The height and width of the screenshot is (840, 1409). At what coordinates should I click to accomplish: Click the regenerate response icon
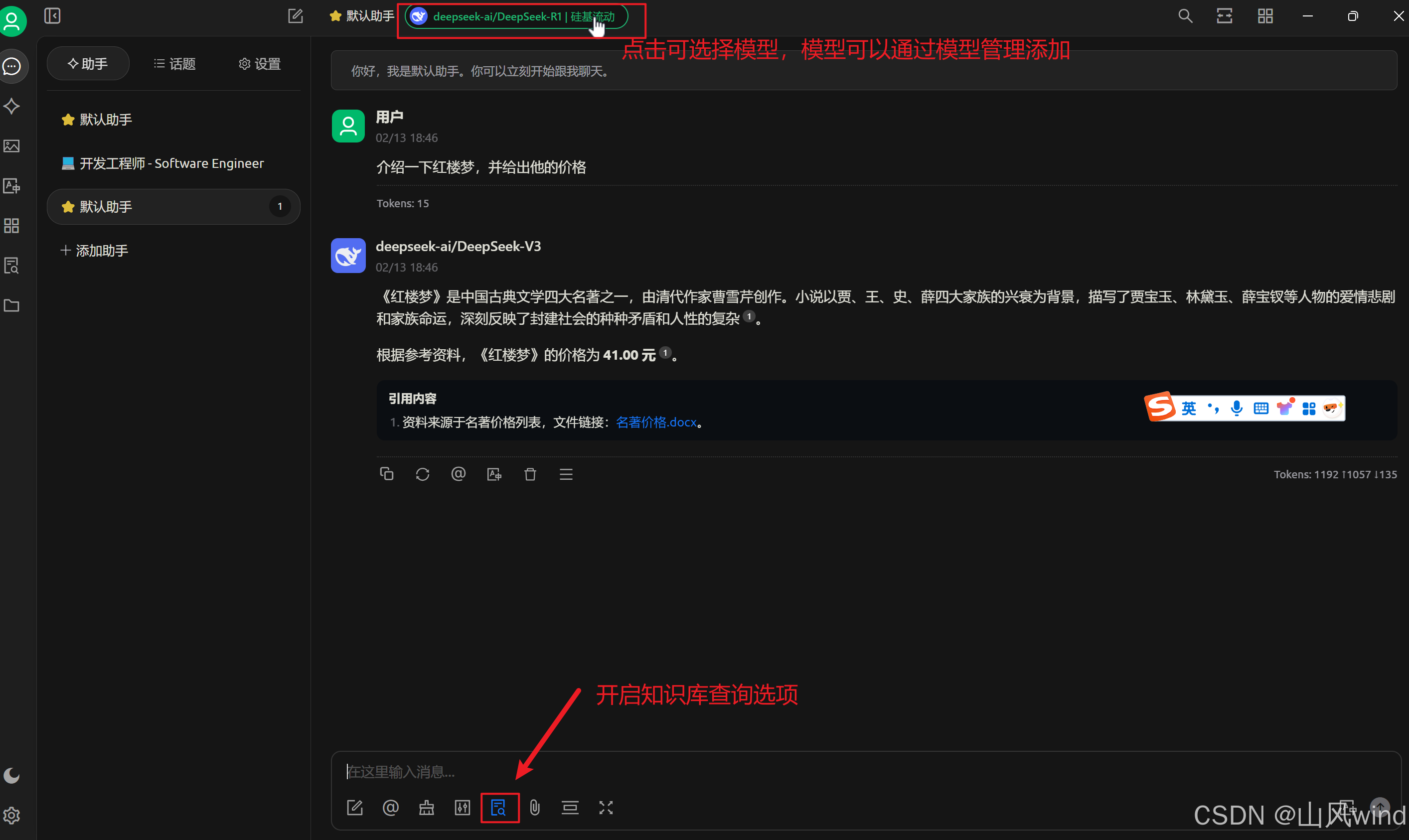click(422, 474)
